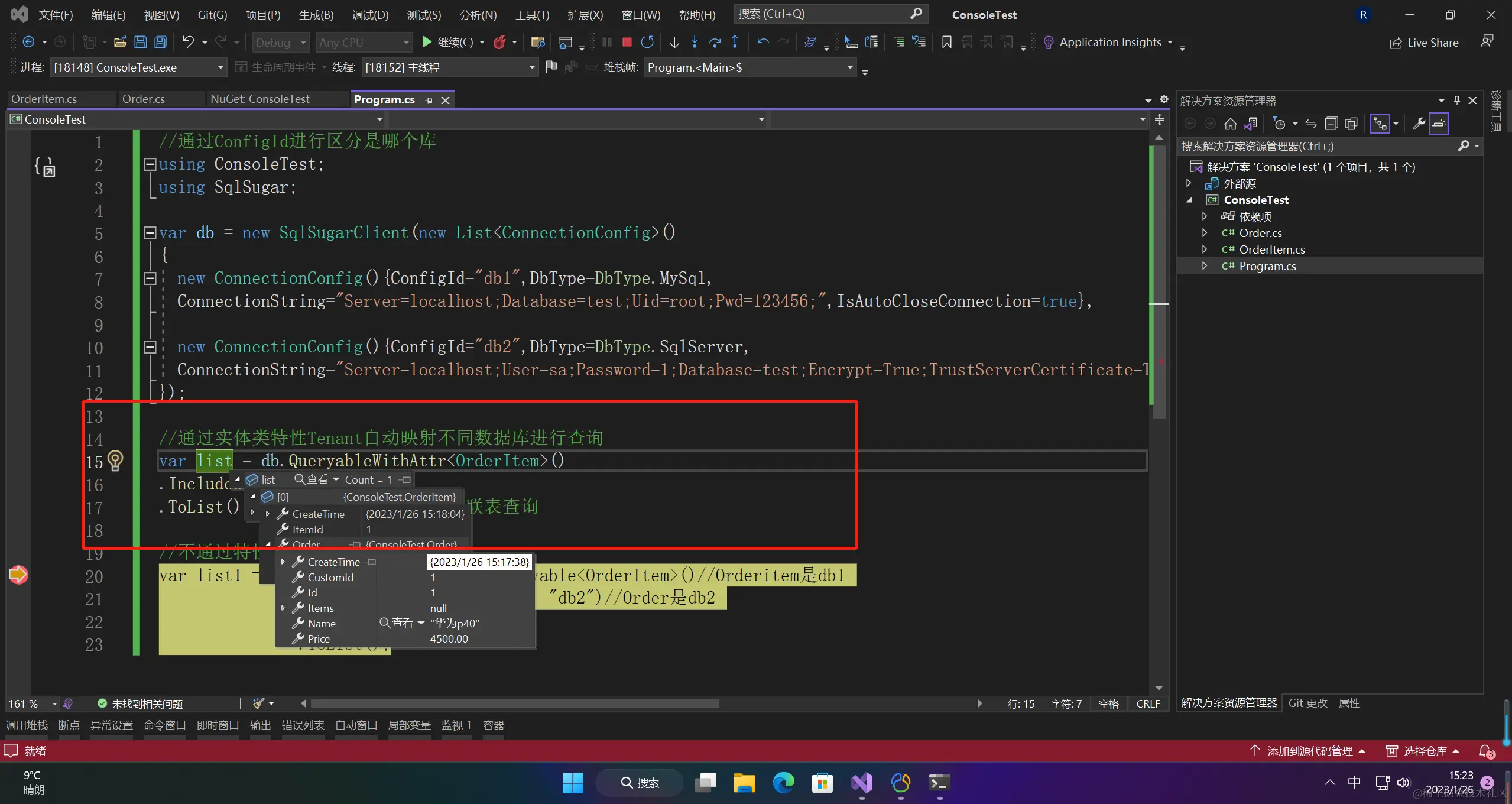Click the Live Share button
The width and height of the screenshot is (1512, 804).
point(1423,43)
